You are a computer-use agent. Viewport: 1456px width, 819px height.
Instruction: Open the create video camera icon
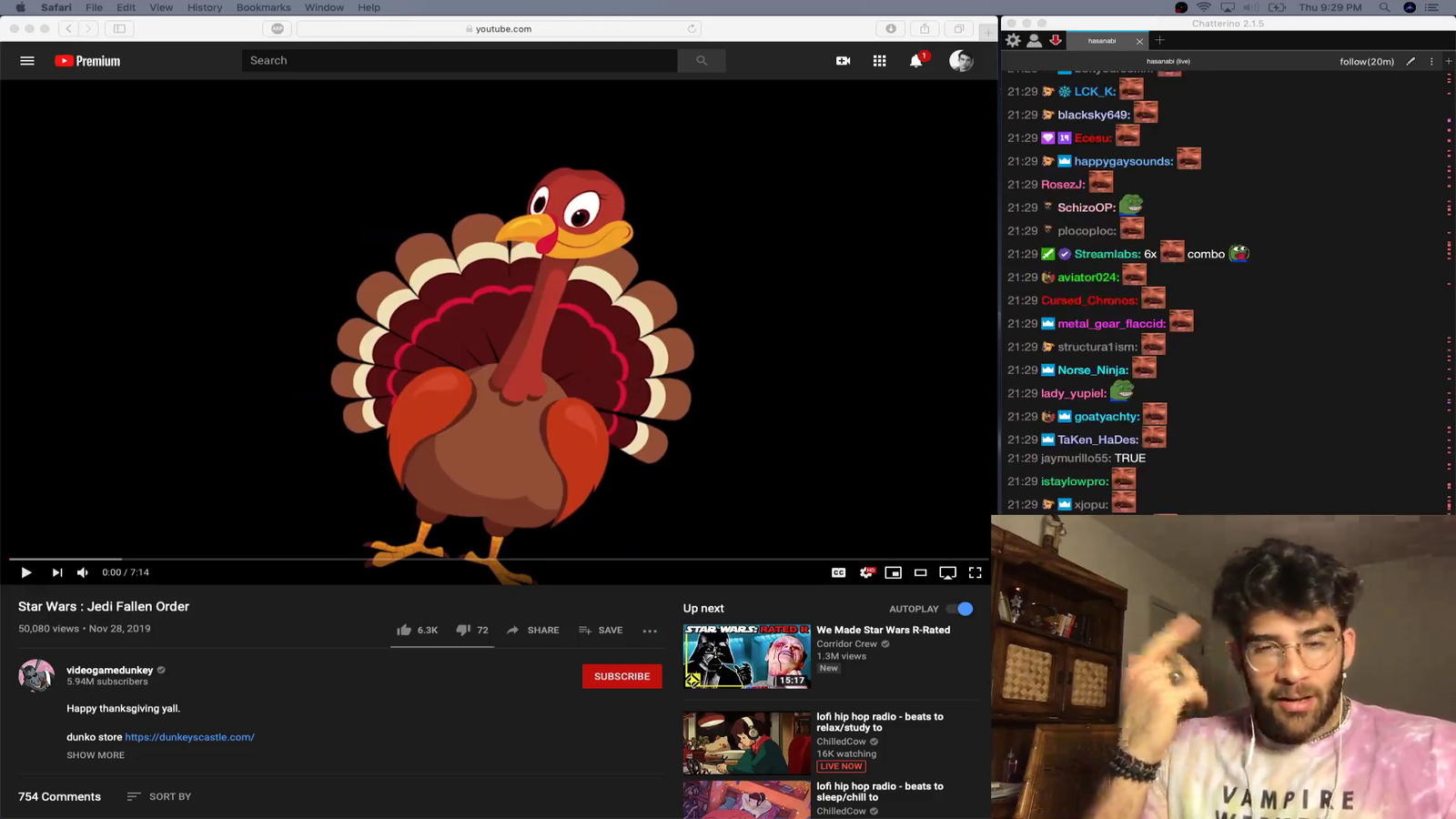click(844, 61)
